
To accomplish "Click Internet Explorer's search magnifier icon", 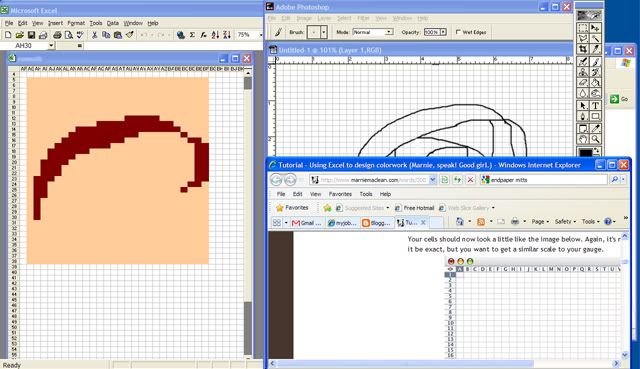I will click(x=615, y=180).
